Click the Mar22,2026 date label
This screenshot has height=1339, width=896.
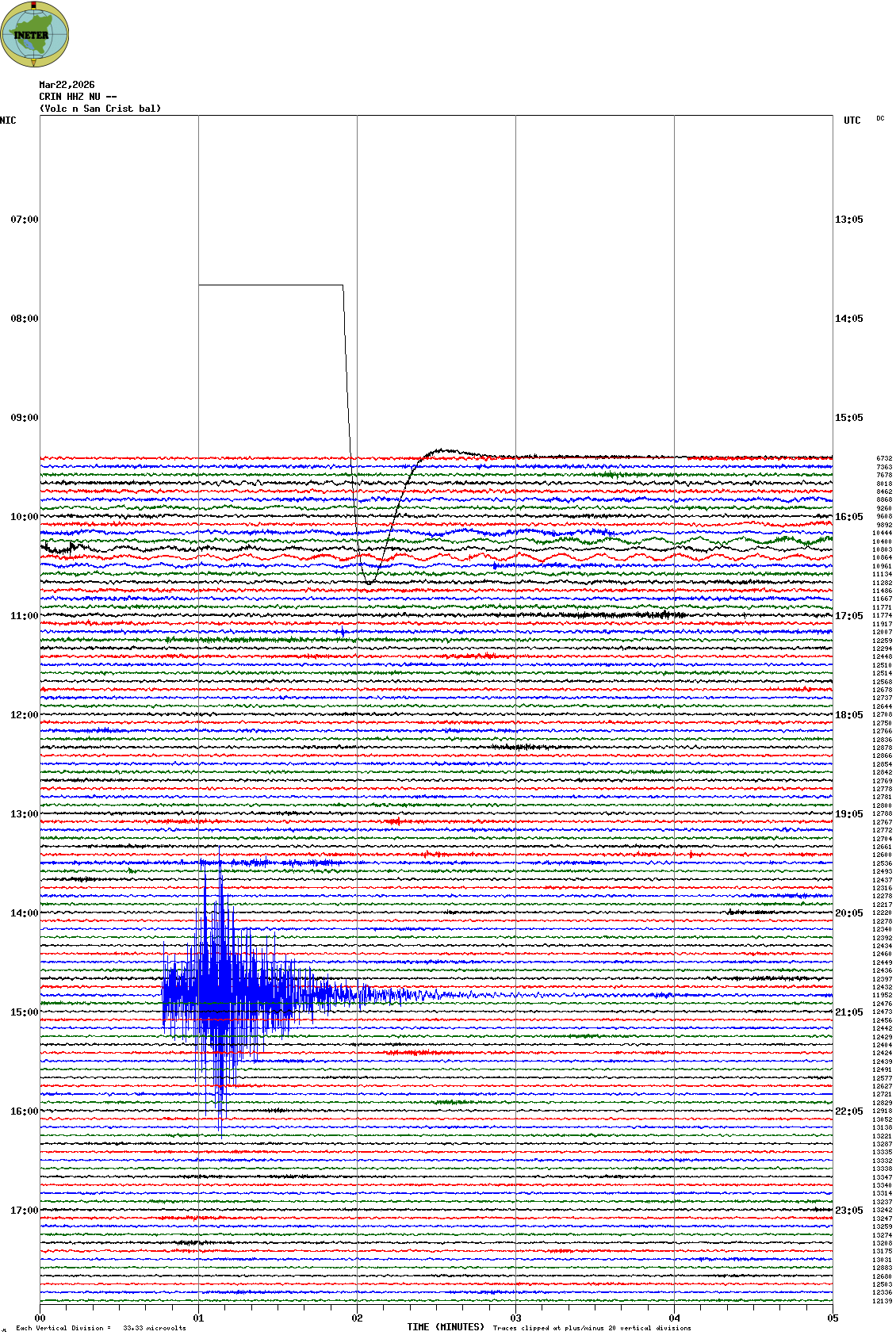67,85
